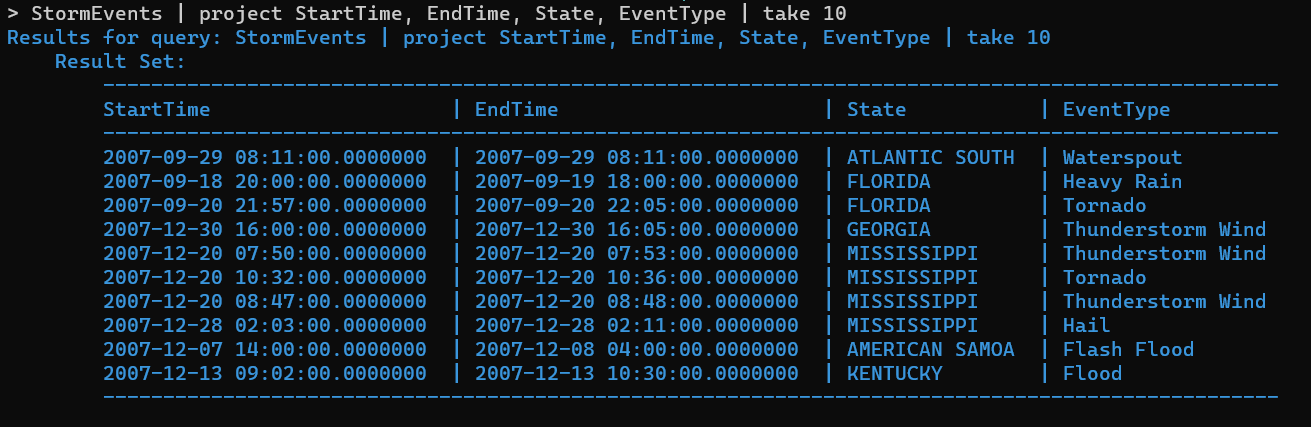Click the Flood event type cell
The image size is (1311, 427).
coord(1092,374)
